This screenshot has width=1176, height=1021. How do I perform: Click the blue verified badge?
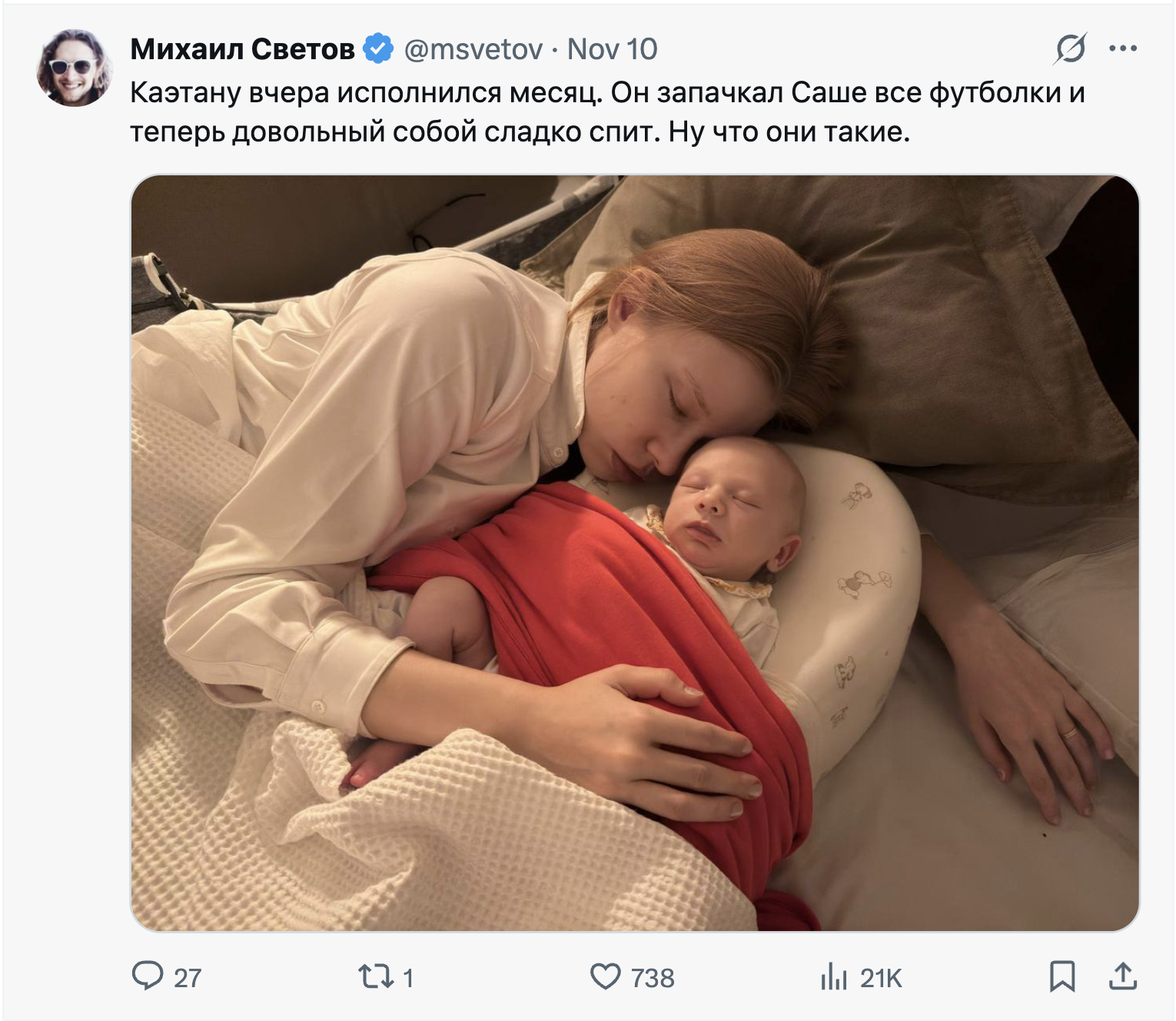click(x=378, y=49)
